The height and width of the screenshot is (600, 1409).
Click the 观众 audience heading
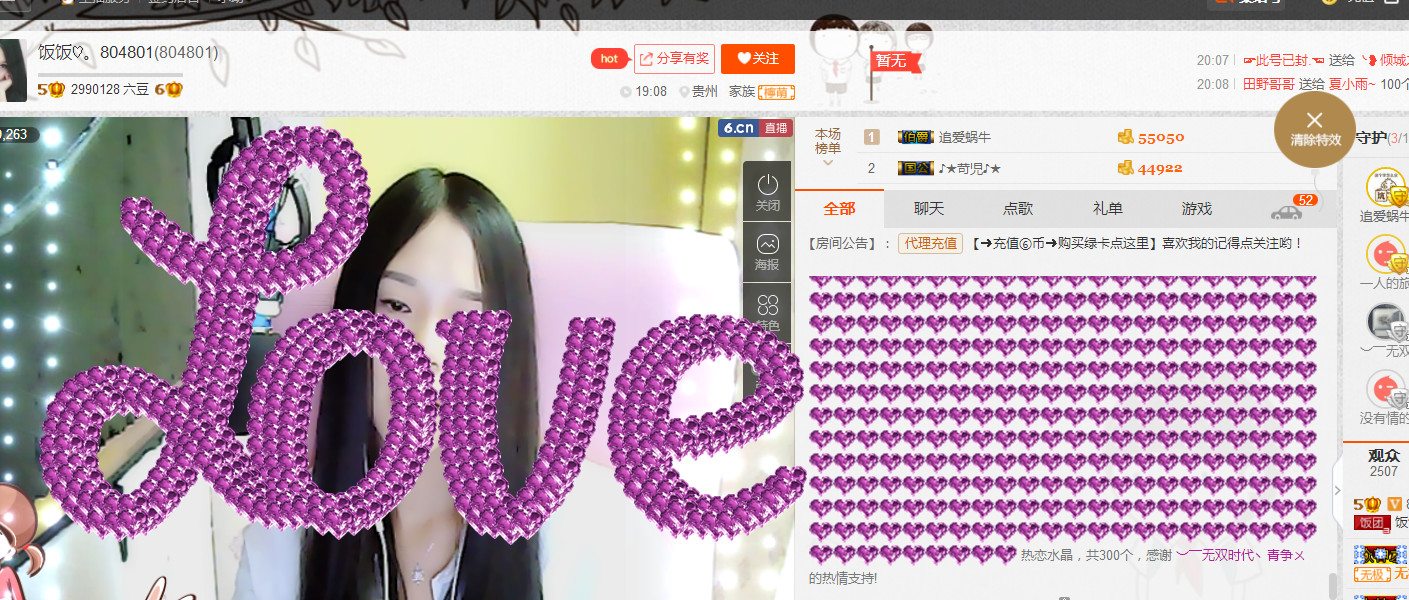pos(1383,455)
